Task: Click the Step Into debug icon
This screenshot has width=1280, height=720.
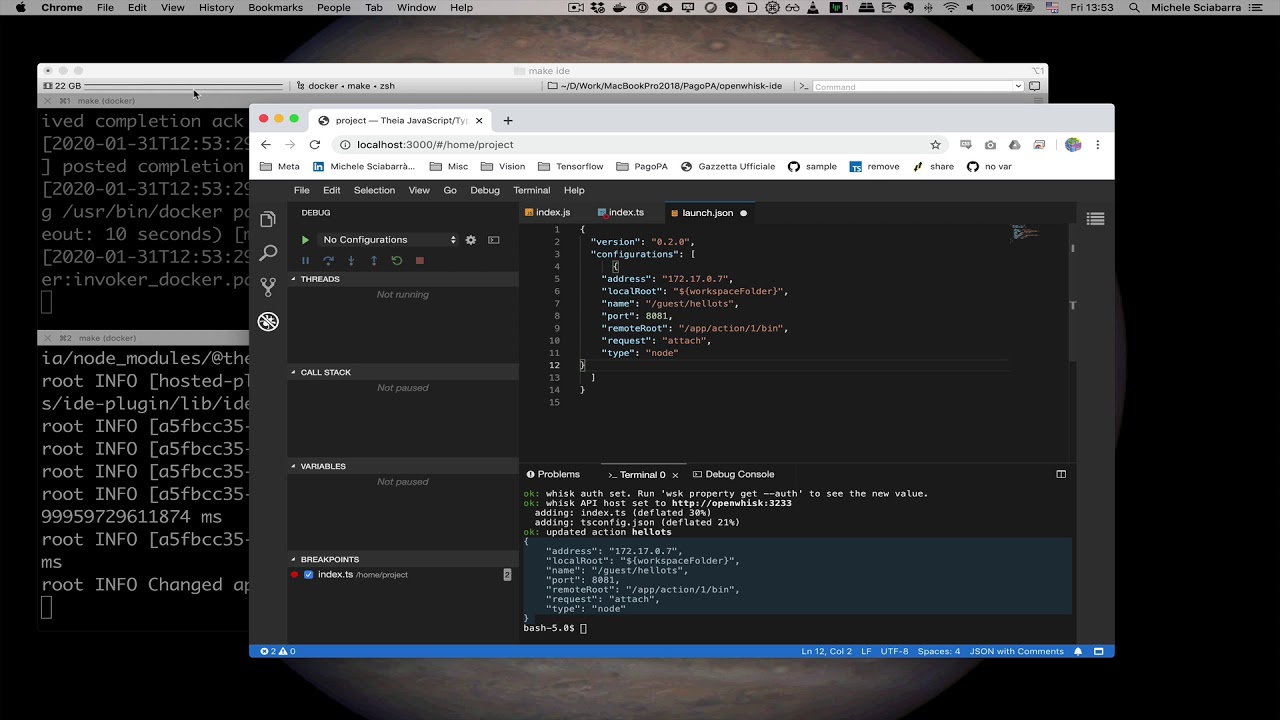Action: (351, 261)
